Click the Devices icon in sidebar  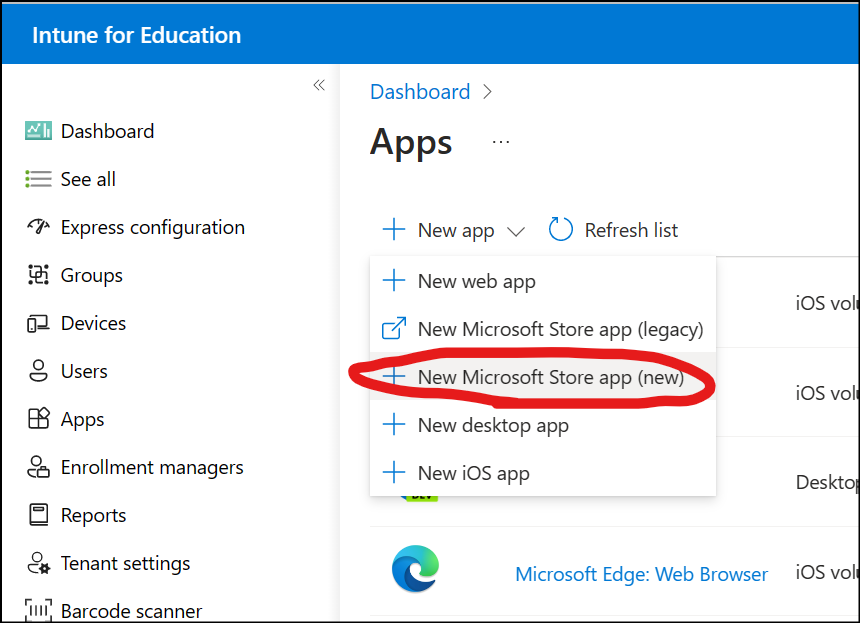click(x=38, y=323)
